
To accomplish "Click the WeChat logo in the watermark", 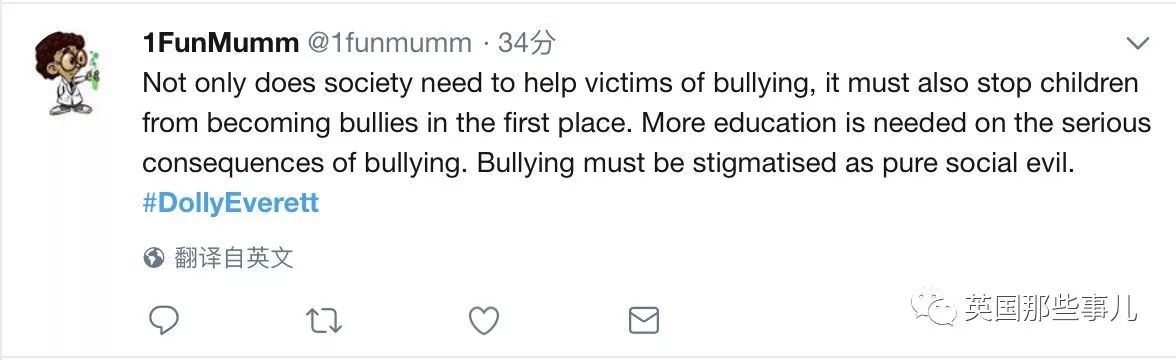I will [932, 305].
